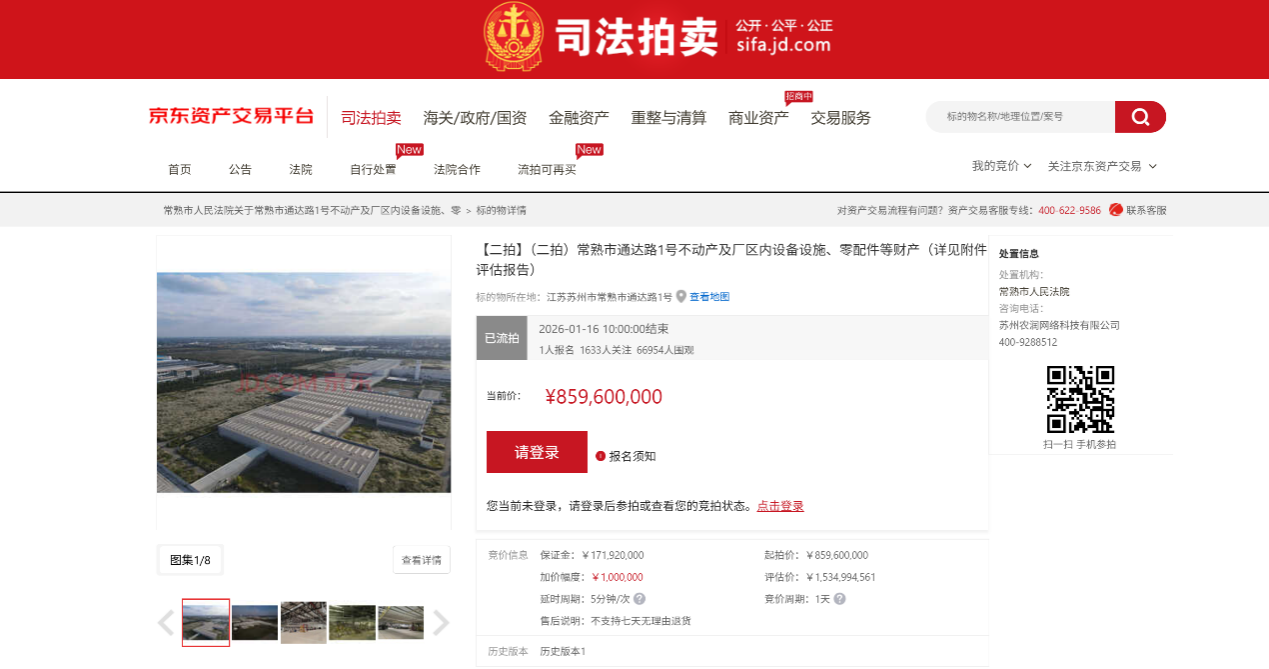
Task: Select first gallery thumbnail
Action: coord(206,623)
